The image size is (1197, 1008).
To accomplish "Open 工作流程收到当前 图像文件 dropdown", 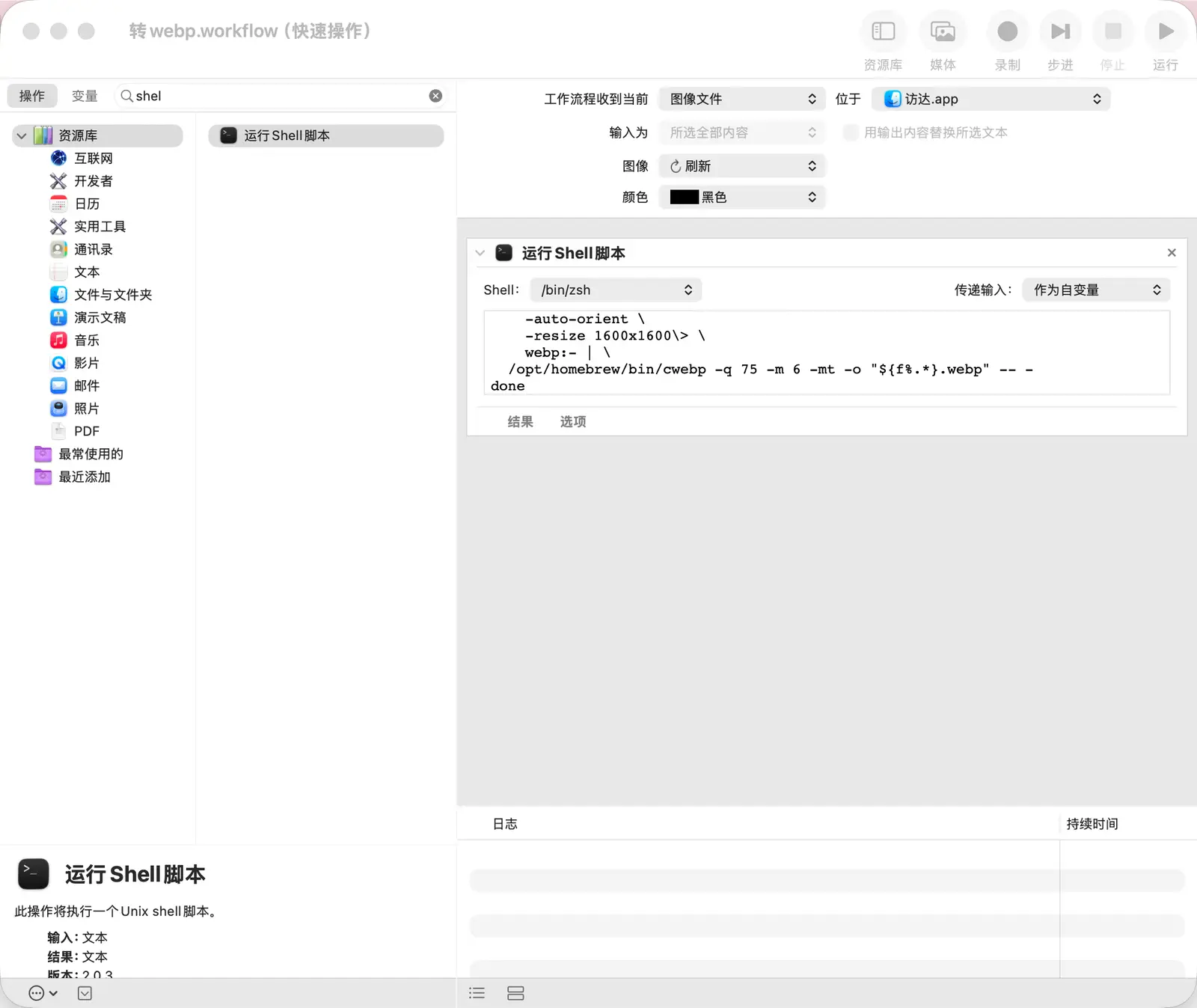I will click(x=741, y=99).
